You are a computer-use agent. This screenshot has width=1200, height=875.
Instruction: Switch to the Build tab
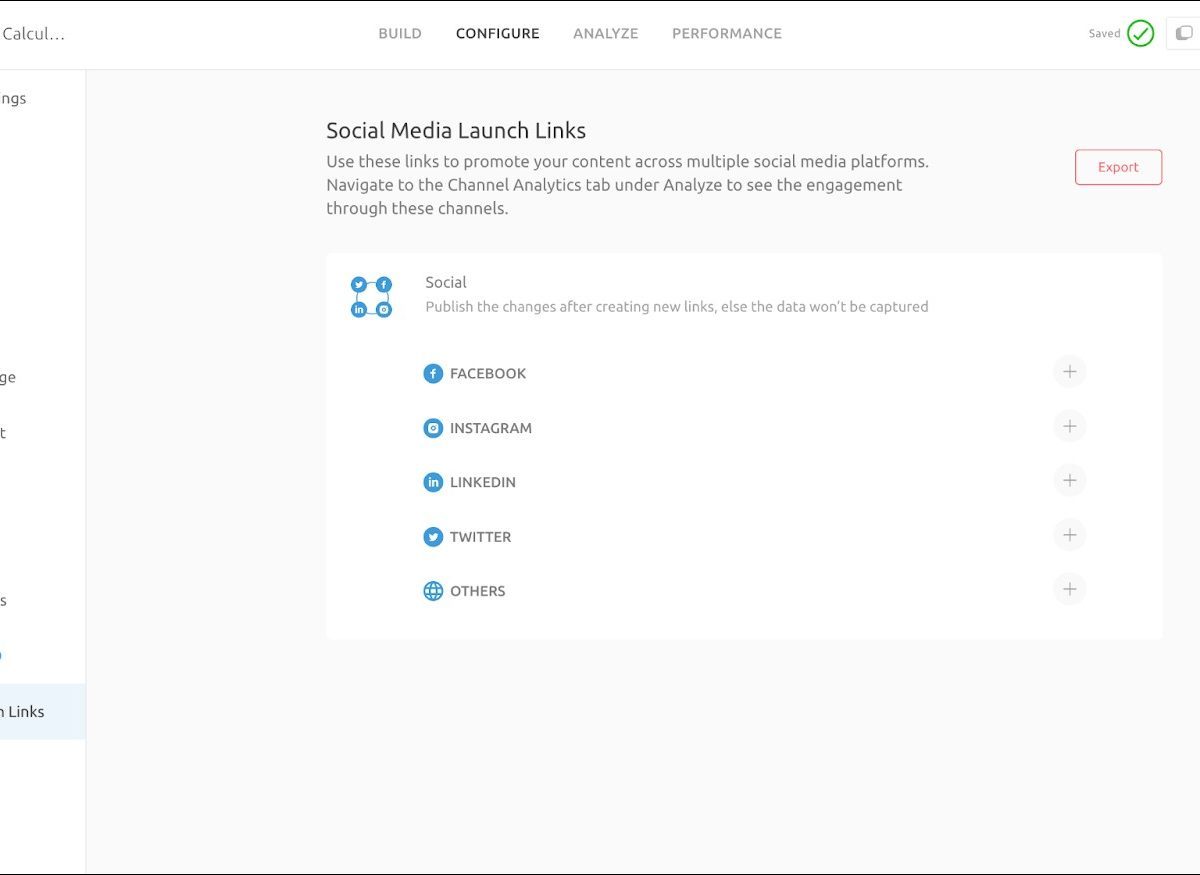pos(400,34)
